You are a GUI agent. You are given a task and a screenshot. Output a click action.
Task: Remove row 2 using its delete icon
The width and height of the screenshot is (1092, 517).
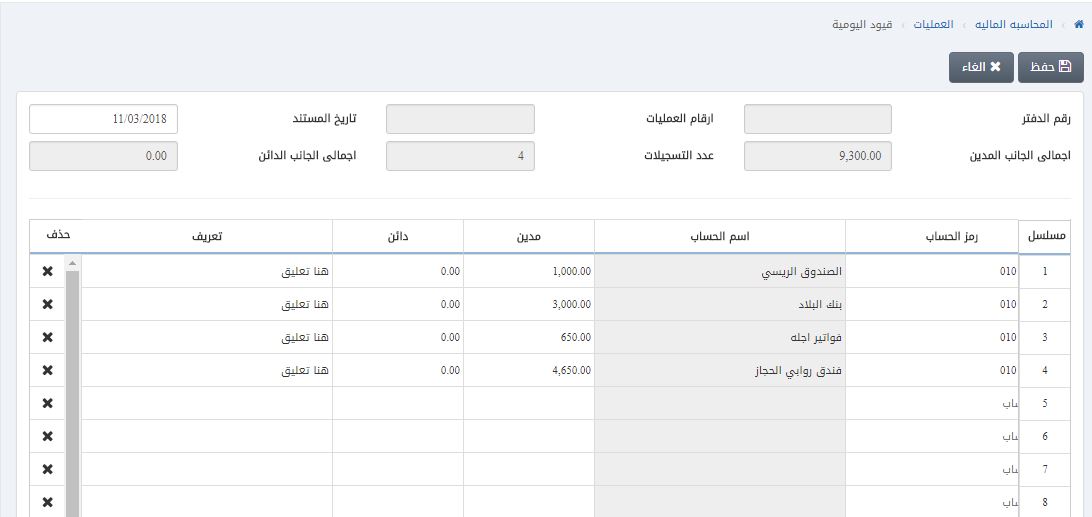tap(47, 304)
